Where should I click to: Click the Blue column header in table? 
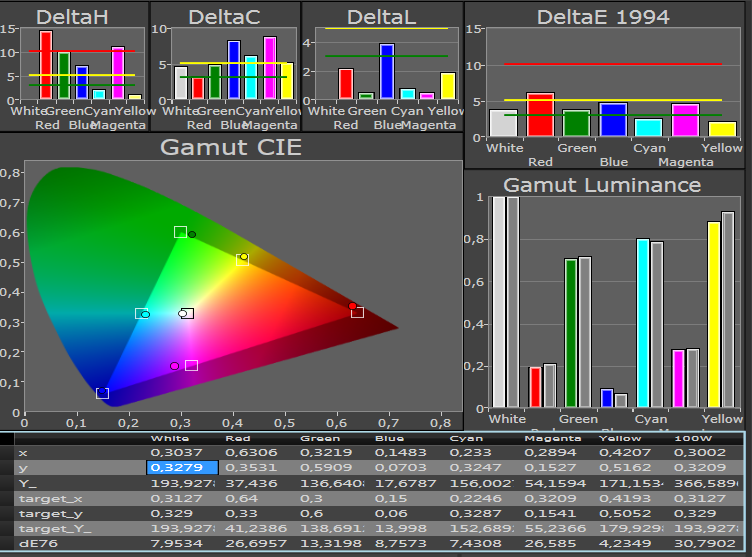tap(389, 438)
